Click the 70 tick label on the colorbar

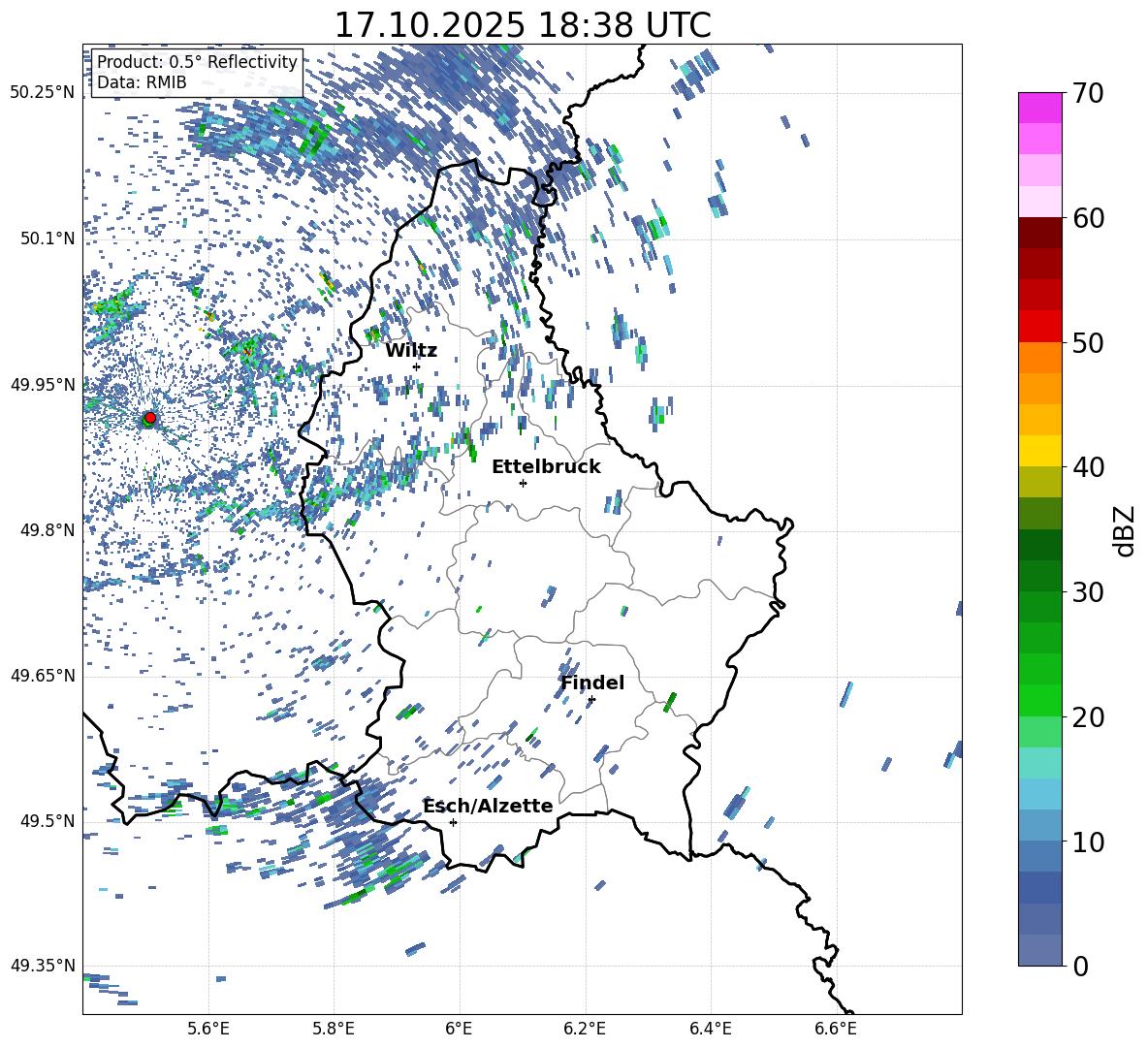point(1088,93)
